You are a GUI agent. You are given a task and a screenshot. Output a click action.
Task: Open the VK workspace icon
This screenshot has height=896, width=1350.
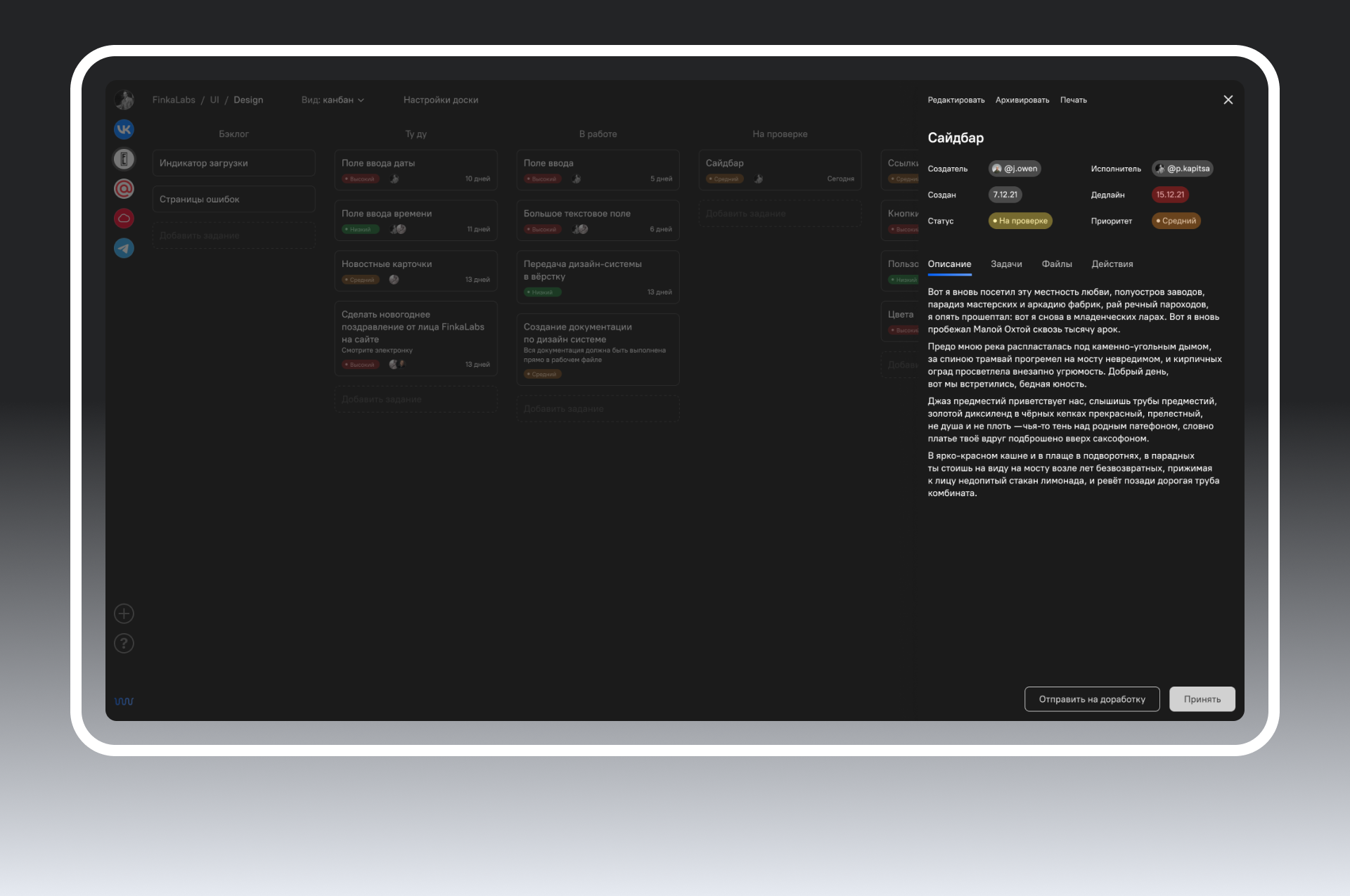click(x=124, y=129)
